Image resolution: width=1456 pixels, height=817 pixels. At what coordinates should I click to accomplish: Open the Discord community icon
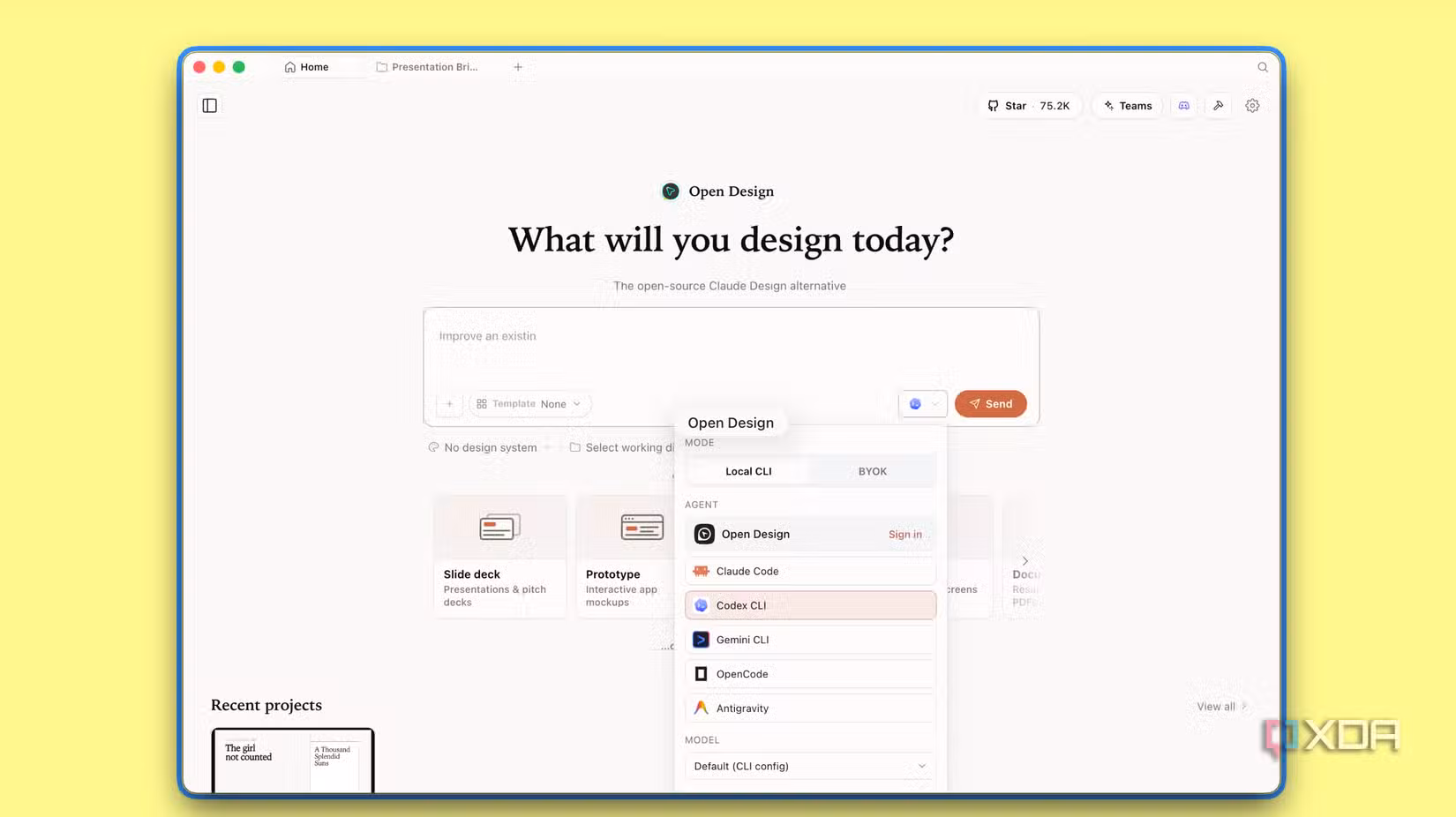pos(1184,106)
